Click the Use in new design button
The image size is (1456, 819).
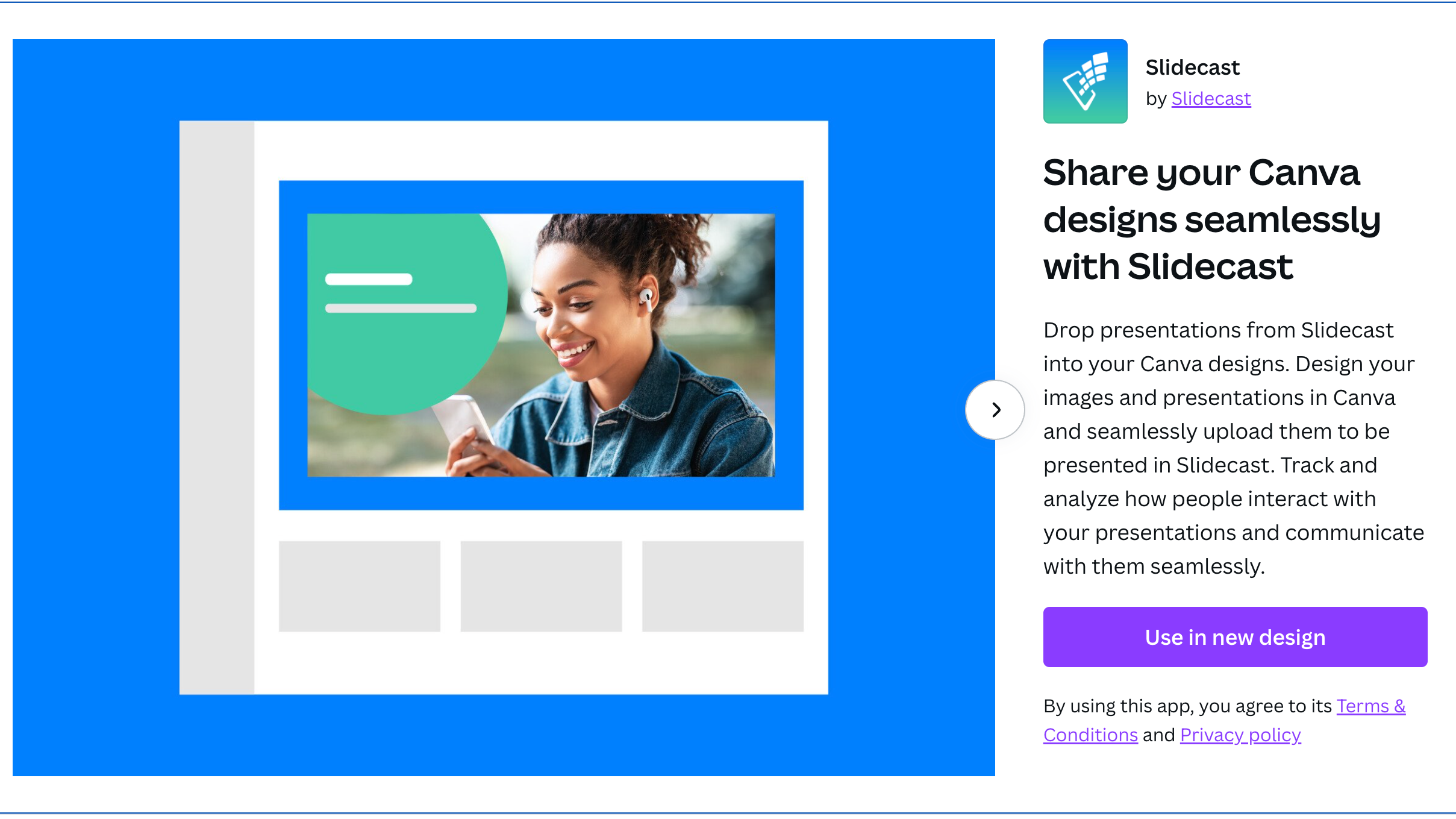[1235, 637]
